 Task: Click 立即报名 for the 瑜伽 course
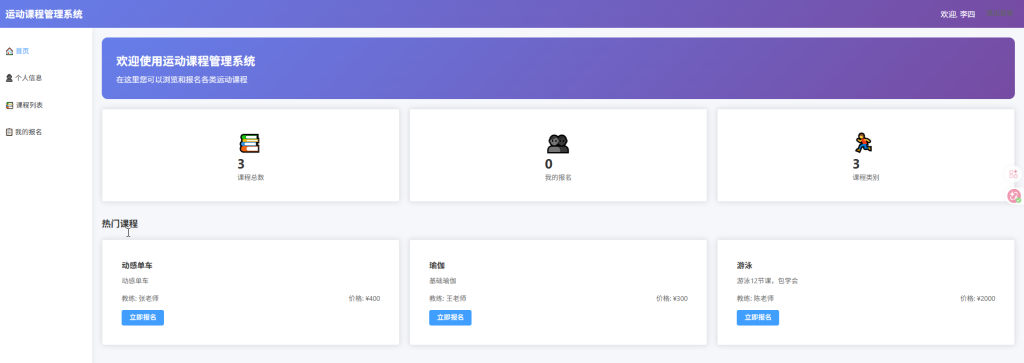point(450,317)
